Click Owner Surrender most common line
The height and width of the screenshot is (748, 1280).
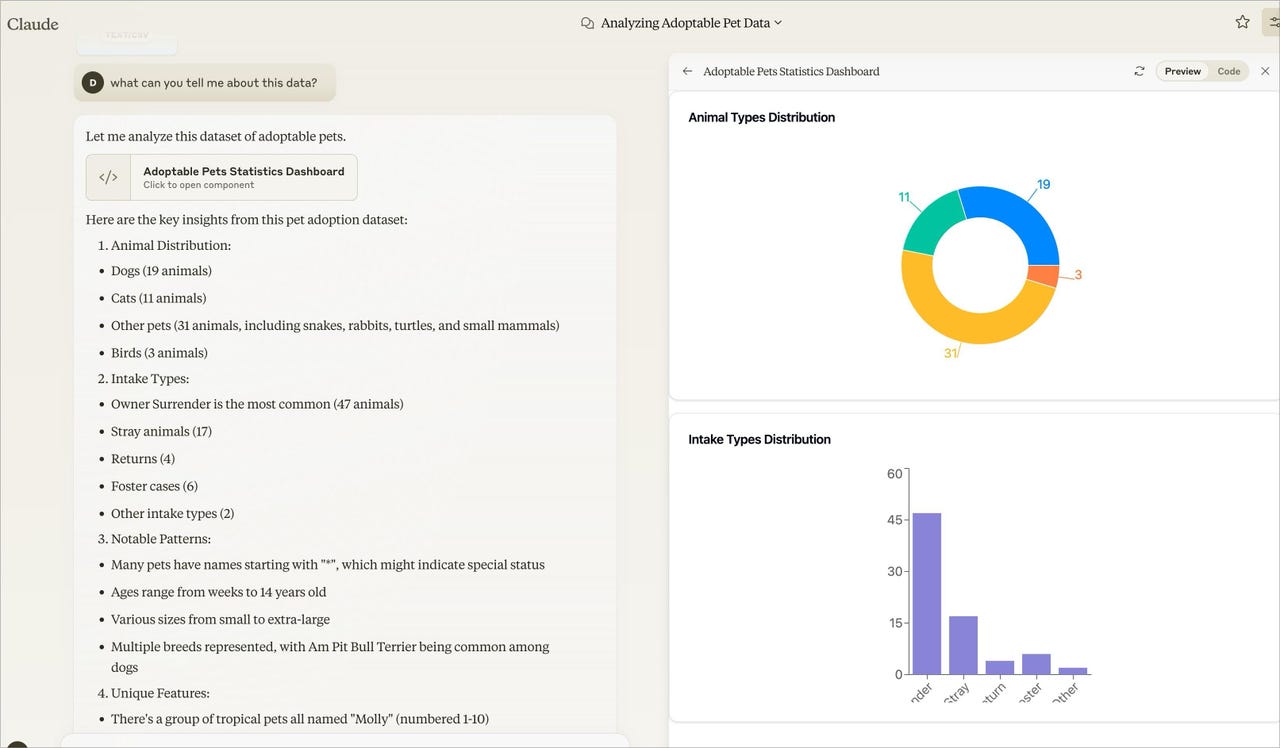pyautogui.click(x=257, y=404)
